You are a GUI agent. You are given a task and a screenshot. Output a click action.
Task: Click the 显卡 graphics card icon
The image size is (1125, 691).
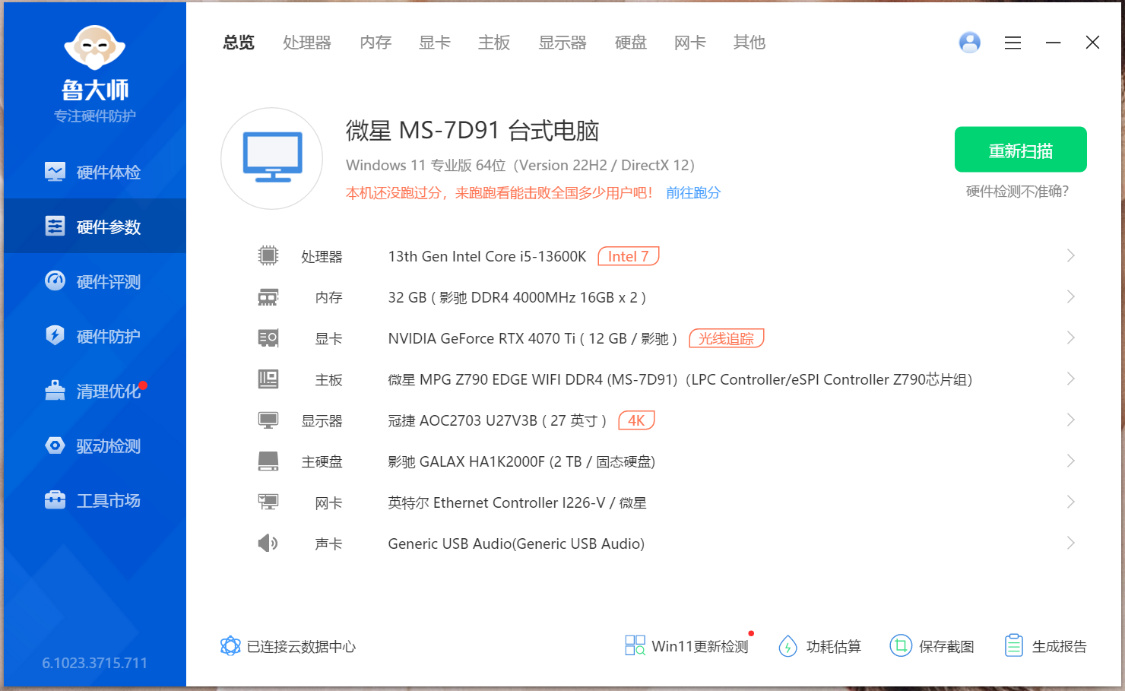tap(268, 338)
